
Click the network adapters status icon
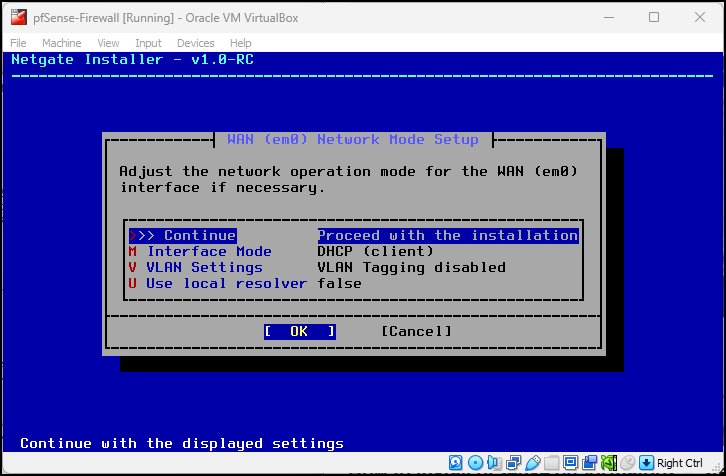513,463
